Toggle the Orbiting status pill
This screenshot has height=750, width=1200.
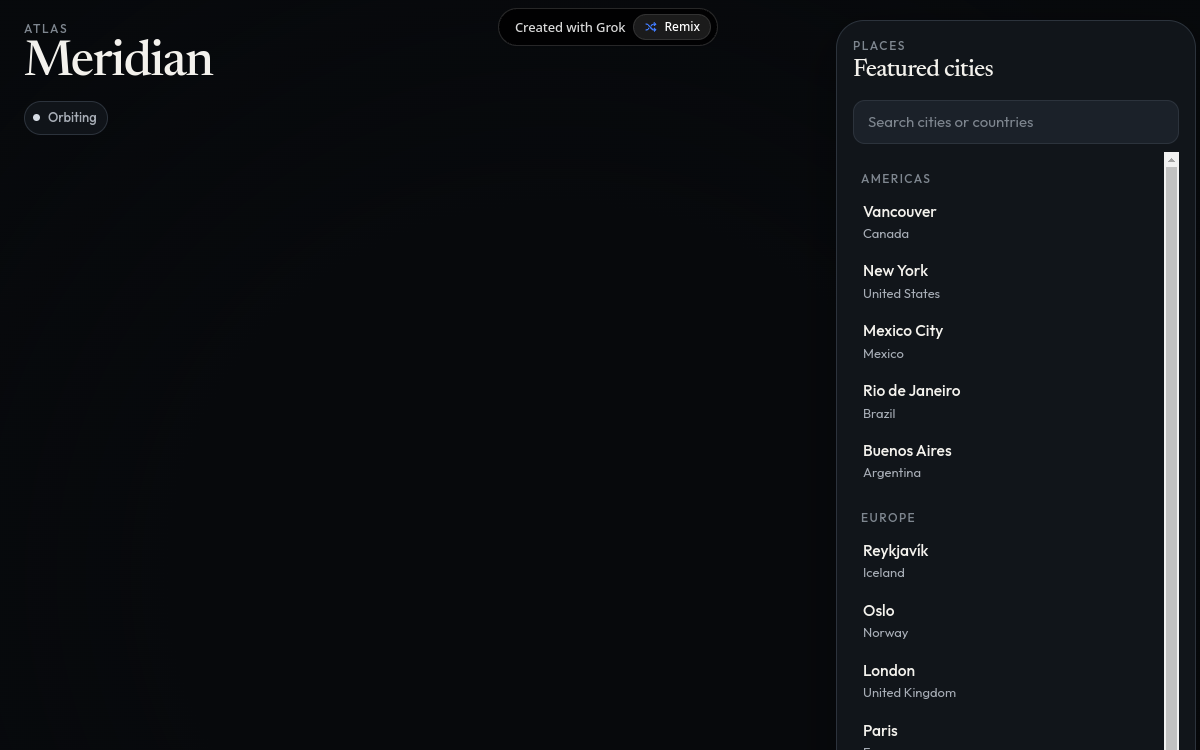[x=66, y=118]
